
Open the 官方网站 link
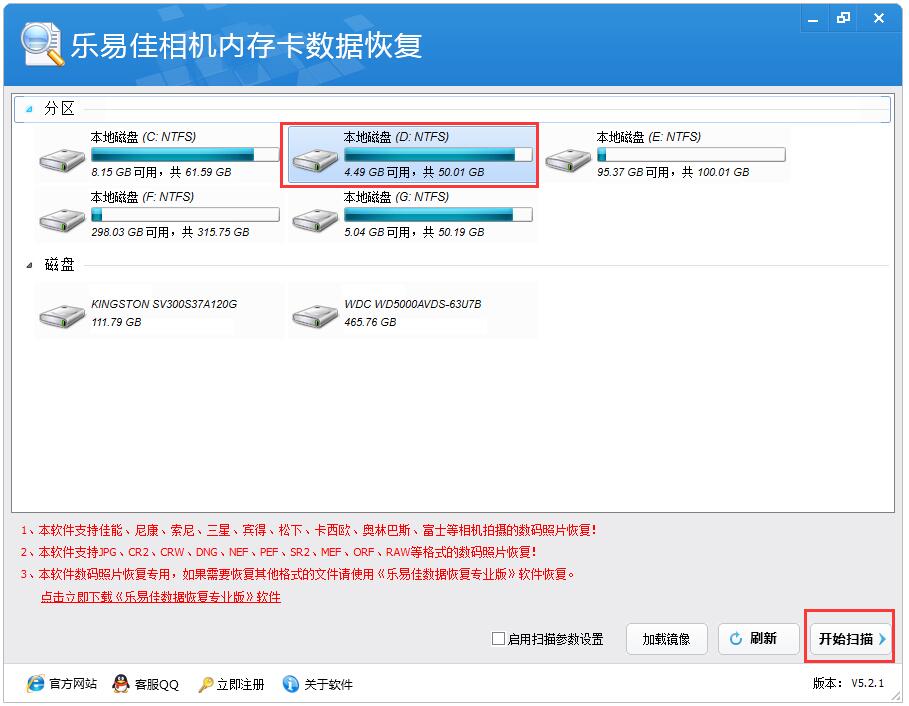click(73, 684)
